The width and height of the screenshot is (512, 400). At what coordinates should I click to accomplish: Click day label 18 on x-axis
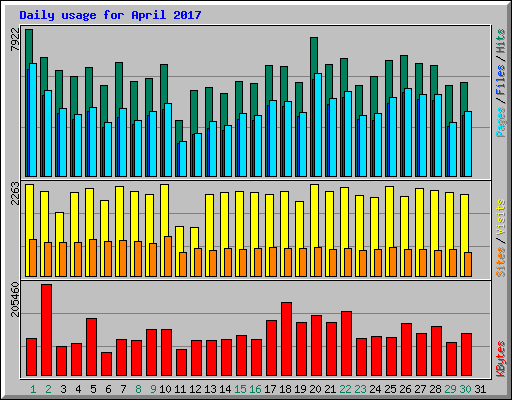tap(285, 389)
